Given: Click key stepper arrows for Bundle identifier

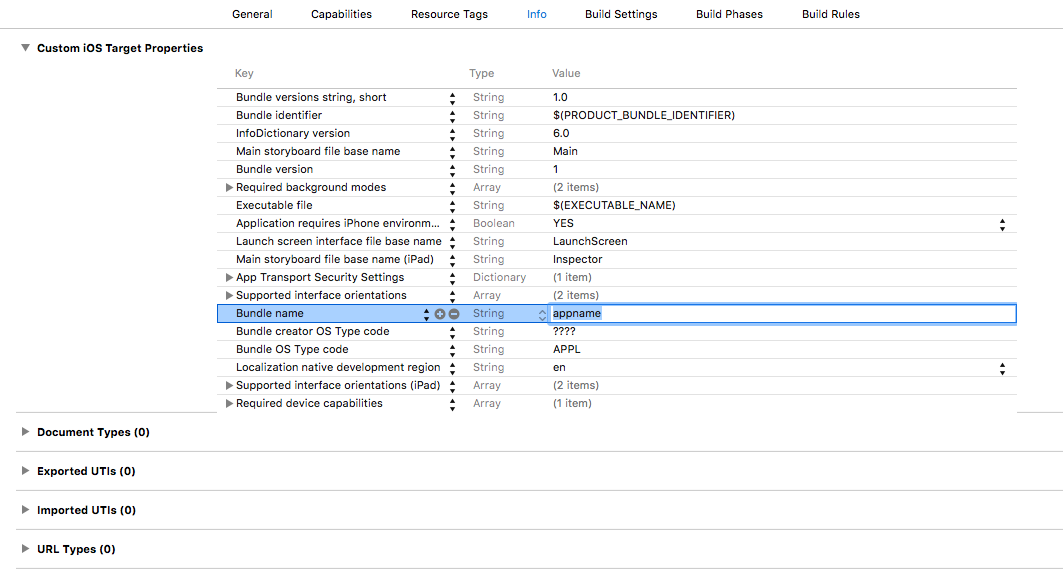Looking at the screenshot, I should (x=452, y=116).
